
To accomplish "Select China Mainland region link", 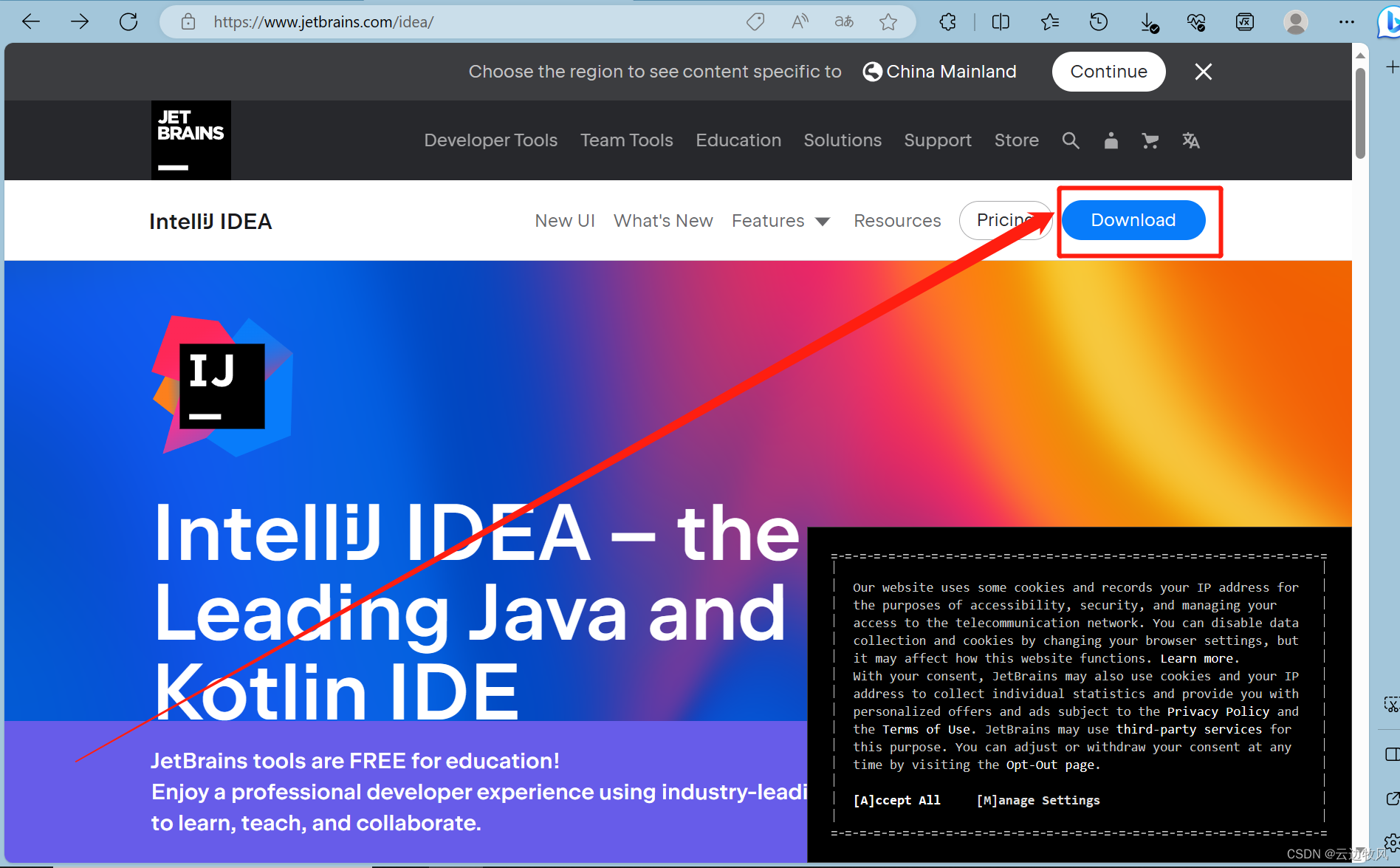I will pos(939,72).
